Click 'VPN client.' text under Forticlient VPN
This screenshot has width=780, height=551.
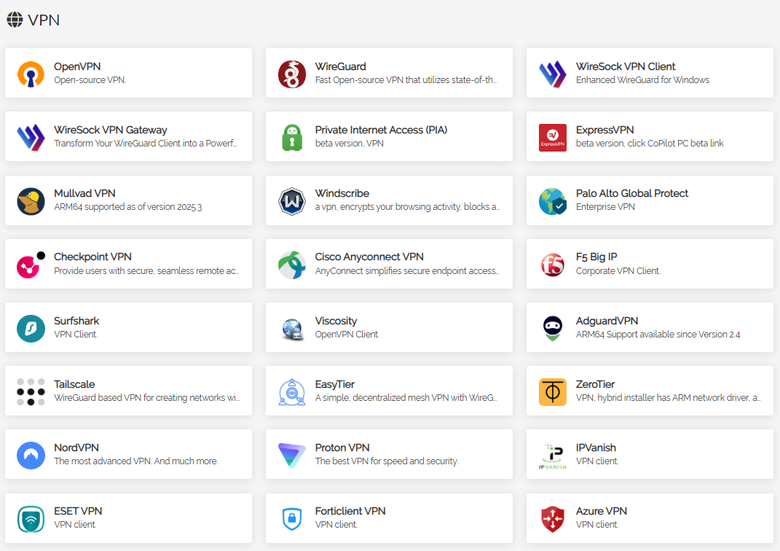pos(336,525)
